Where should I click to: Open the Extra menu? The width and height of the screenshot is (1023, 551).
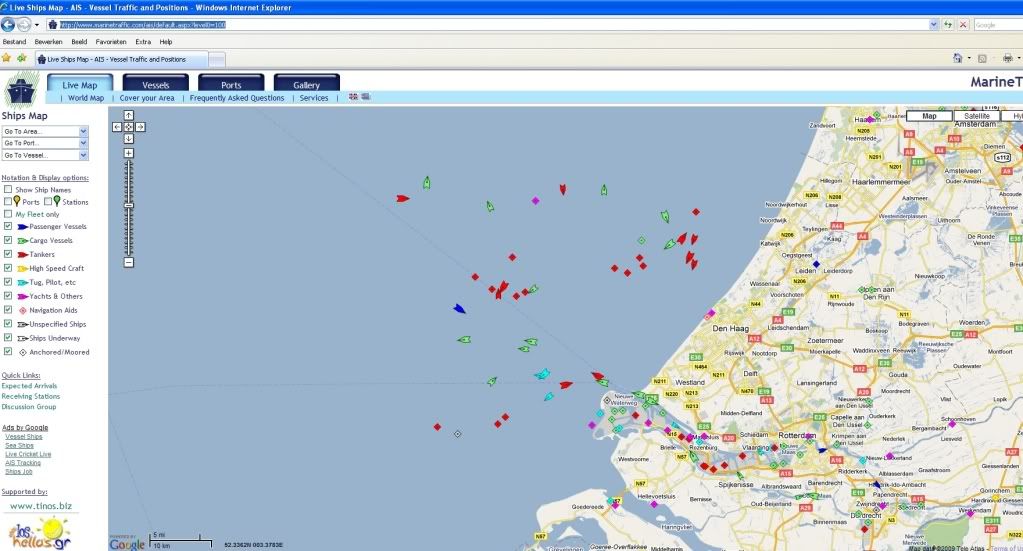click(x=143, y=42)
